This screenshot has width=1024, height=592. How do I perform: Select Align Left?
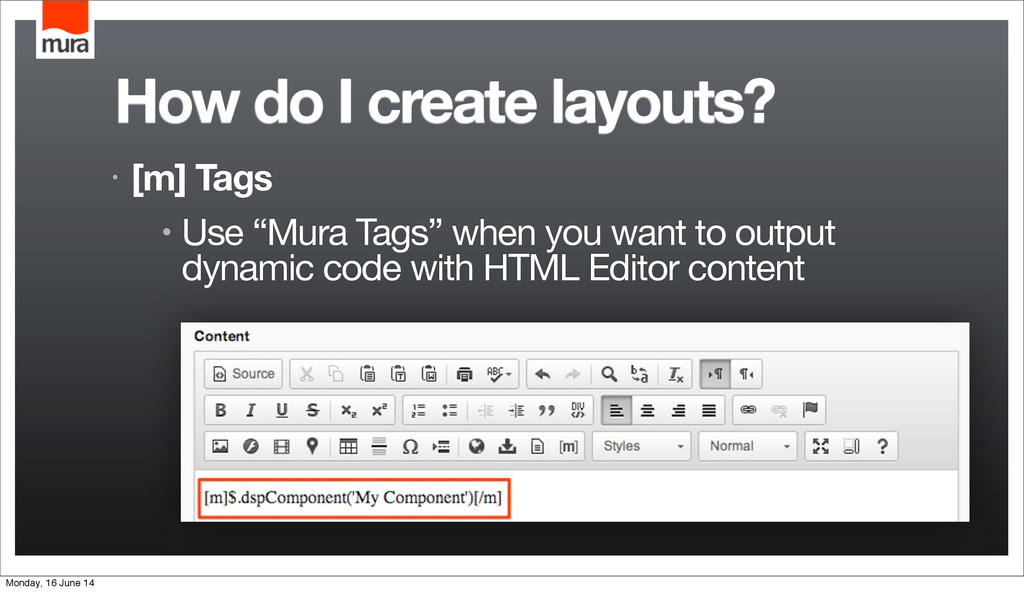(616, 410)
